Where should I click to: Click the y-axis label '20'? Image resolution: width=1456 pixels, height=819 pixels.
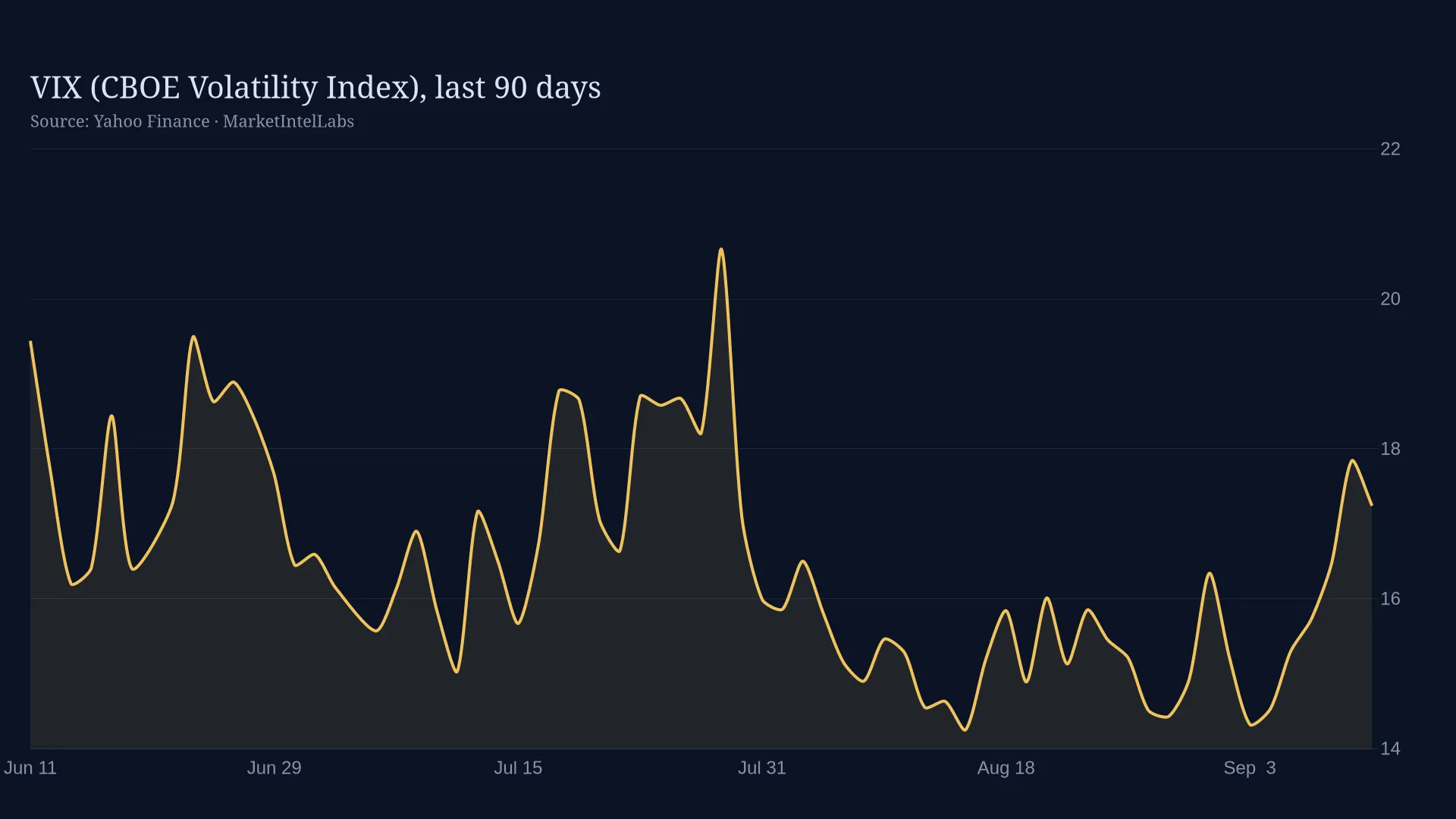tap(1390, 299)
